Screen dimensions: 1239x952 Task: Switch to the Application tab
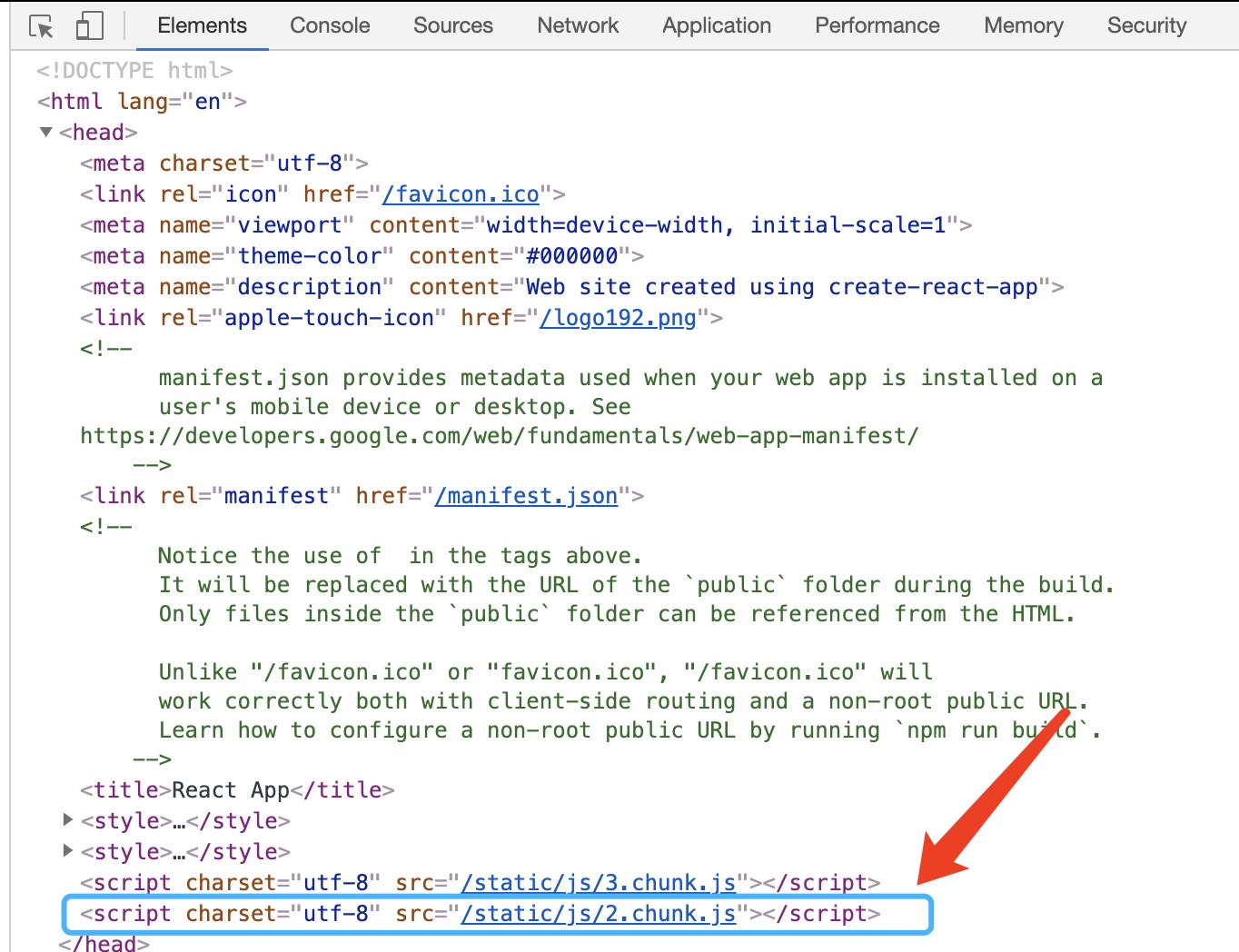pyautogui.click(x=717, y=25)
